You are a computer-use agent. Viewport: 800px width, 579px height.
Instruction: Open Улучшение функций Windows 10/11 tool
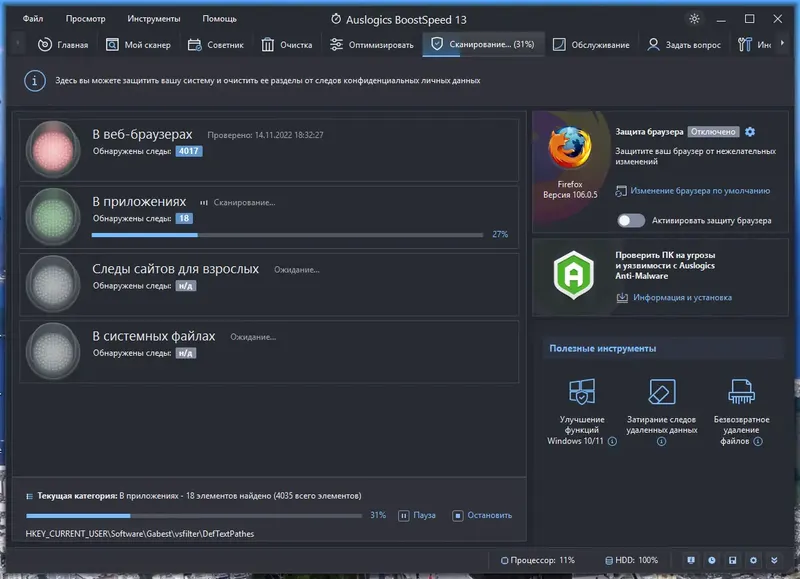point(582,411)
